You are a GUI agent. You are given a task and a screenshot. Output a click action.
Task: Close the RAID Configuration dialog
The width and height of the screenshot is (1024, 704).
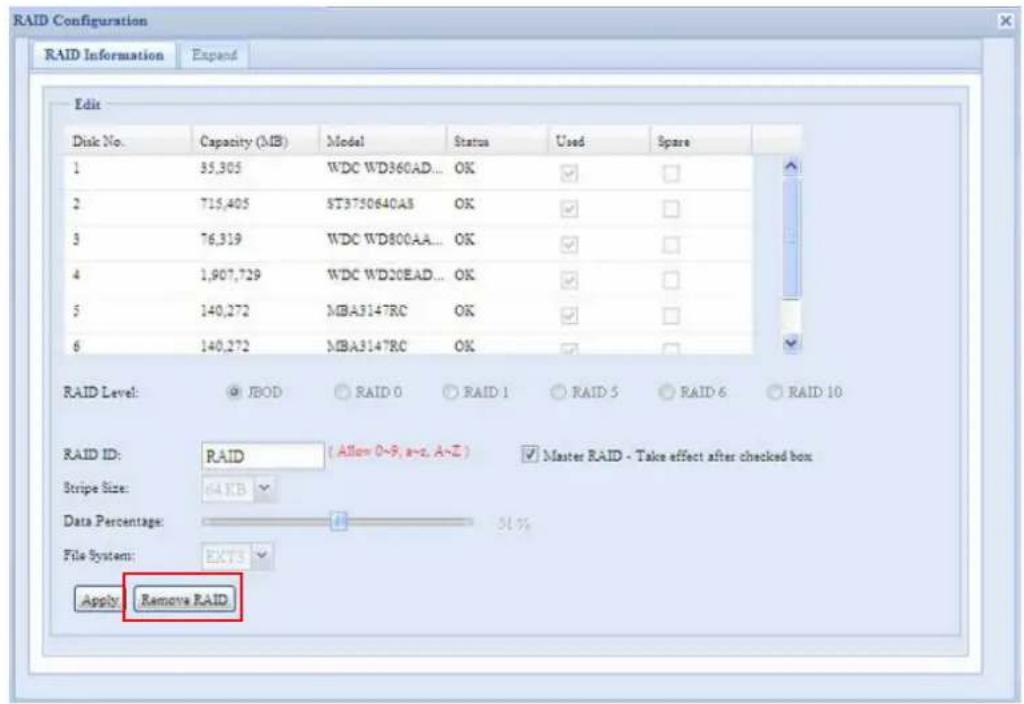point(1006,21)
